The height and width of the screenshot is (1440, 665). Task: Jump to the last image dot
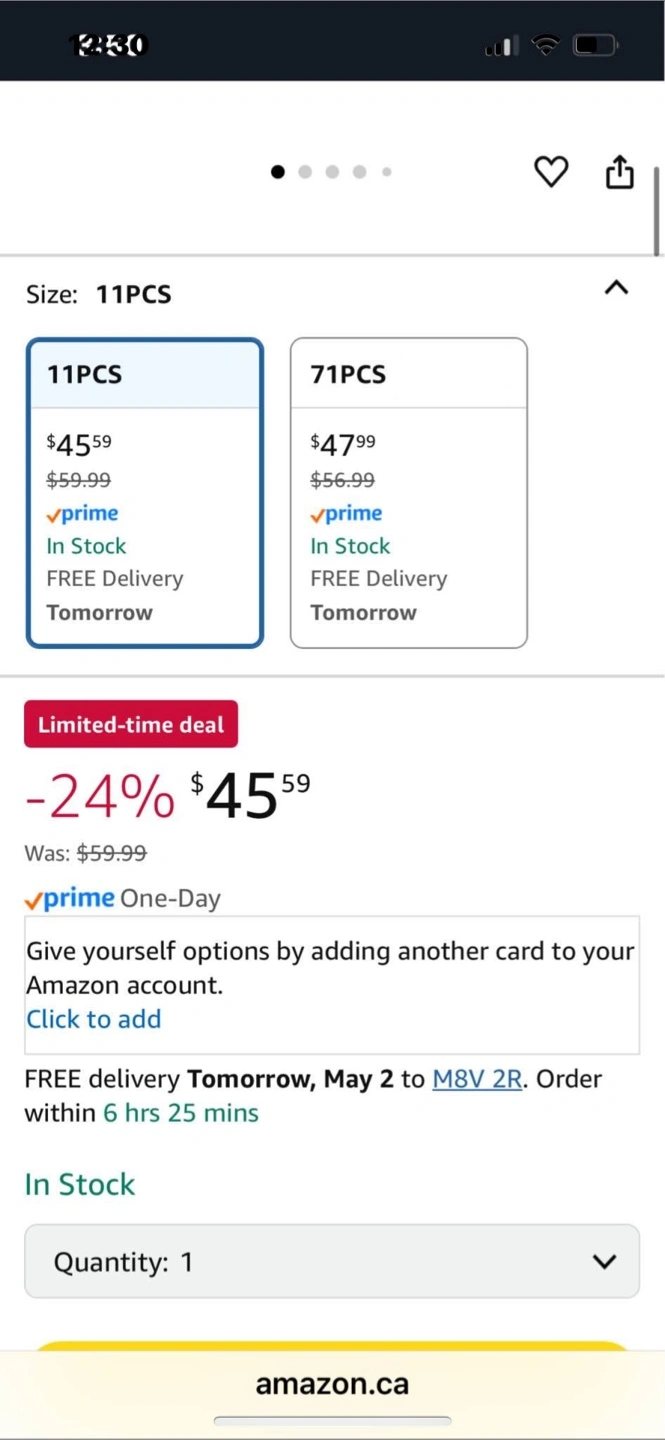pos(387,172)
